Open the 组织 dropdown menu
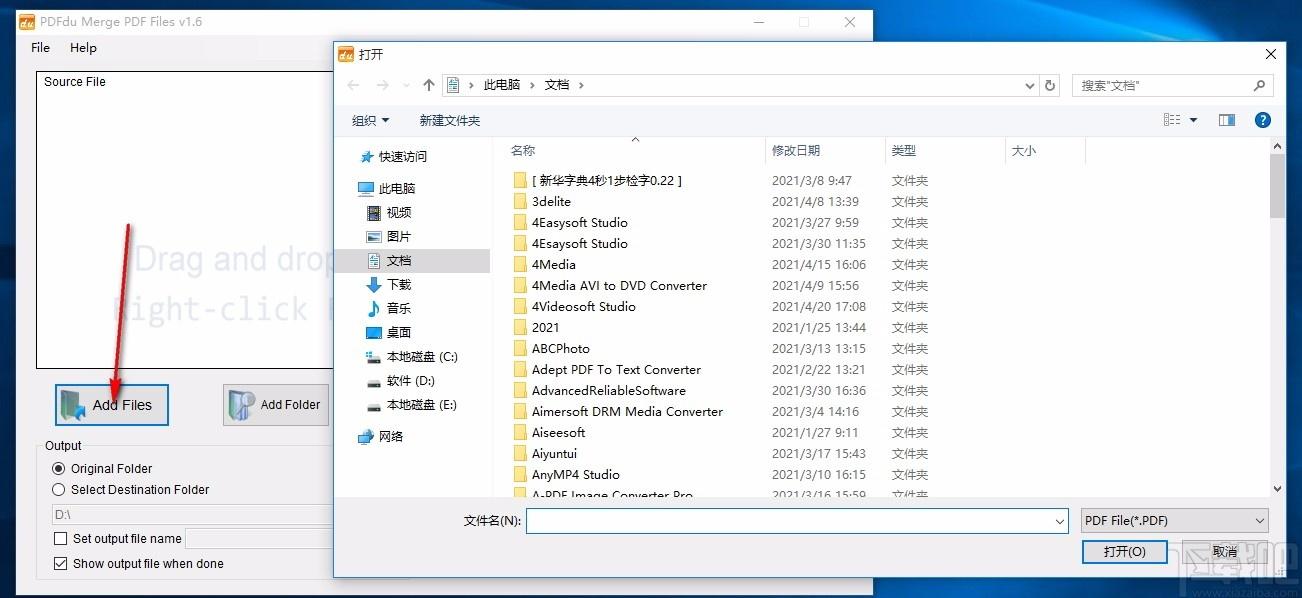 click(371, 120)
